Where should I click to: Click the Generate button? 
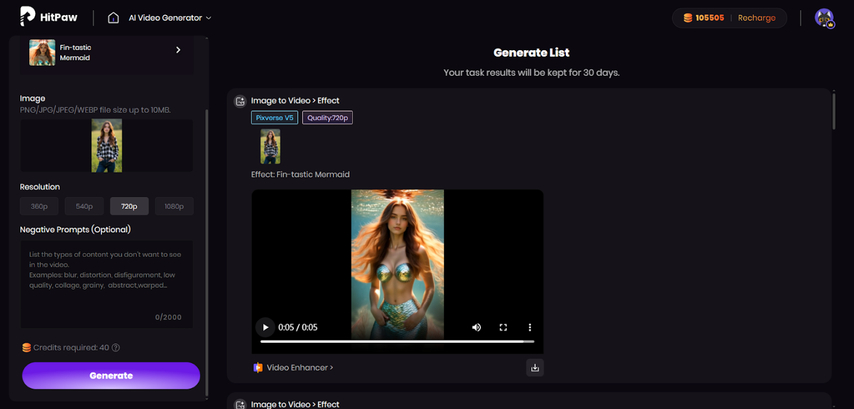pyautogui.click(x=111, y=375)
